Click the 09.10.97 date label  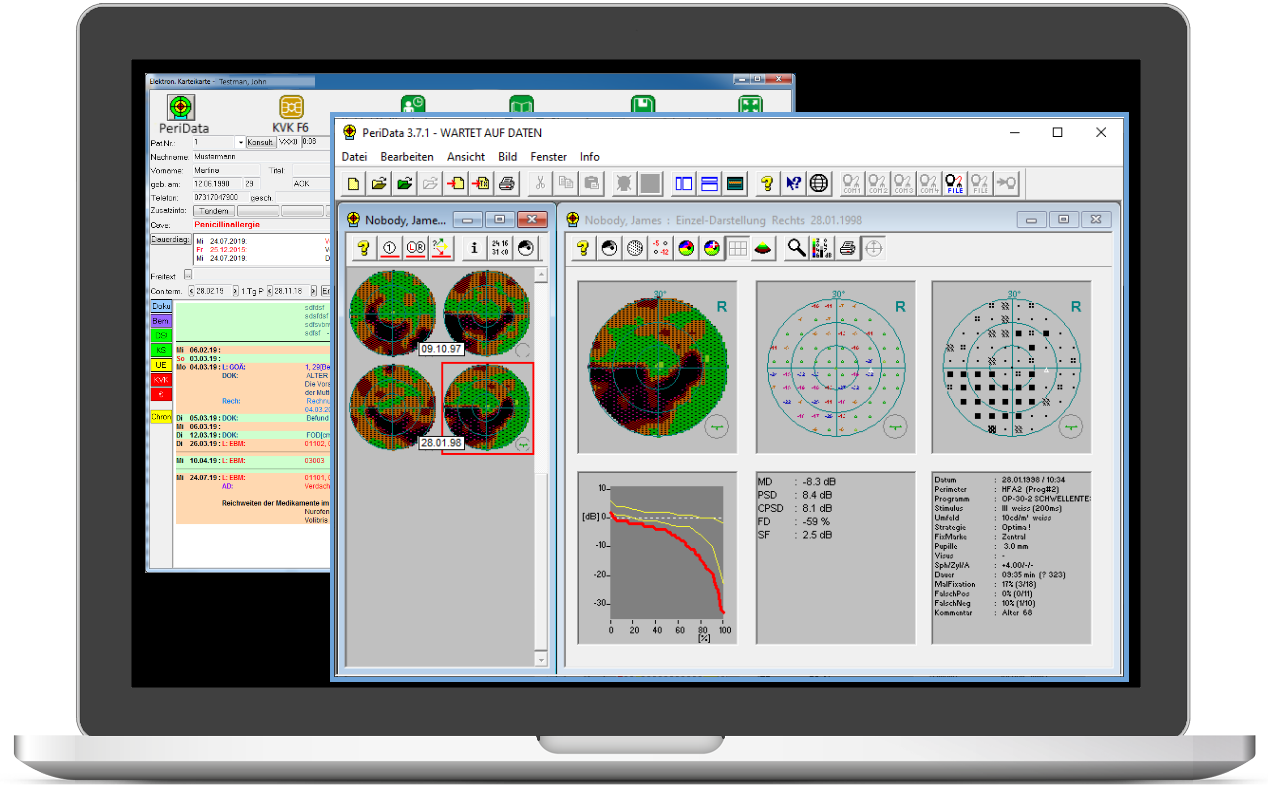440,348
